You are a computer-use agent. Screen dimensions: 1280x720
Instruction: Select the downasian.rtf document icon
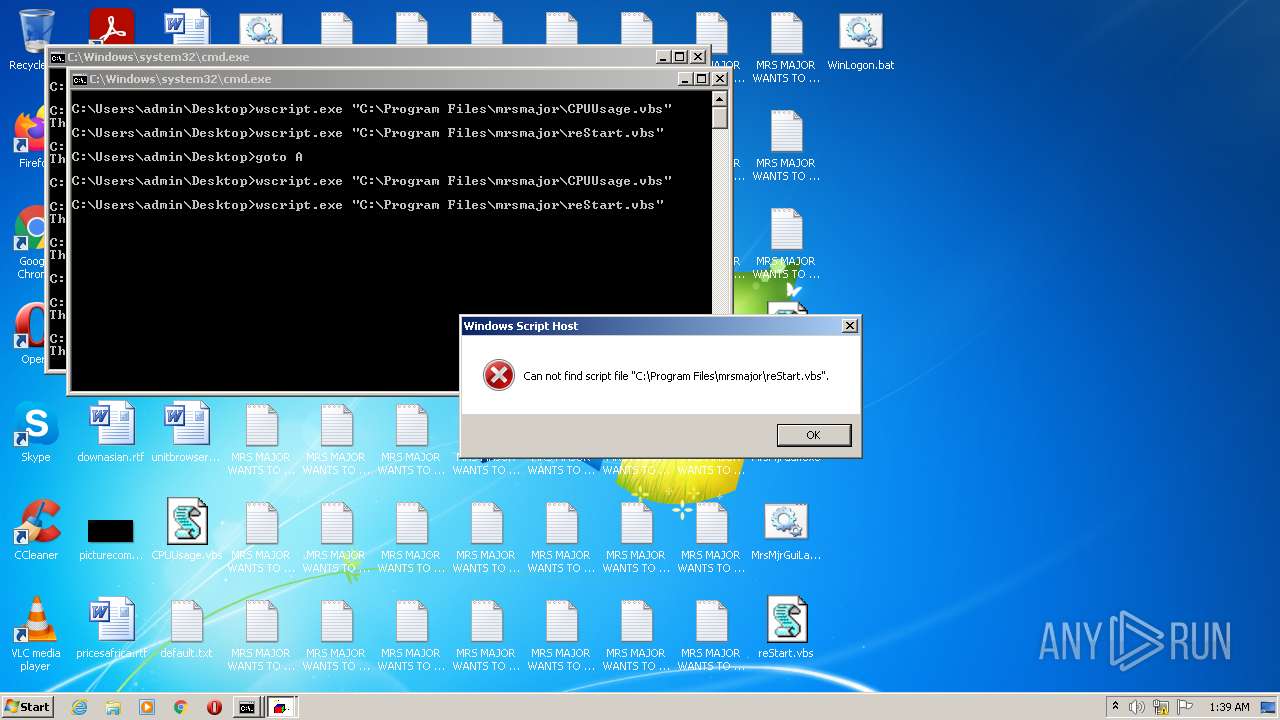[111, 433]
